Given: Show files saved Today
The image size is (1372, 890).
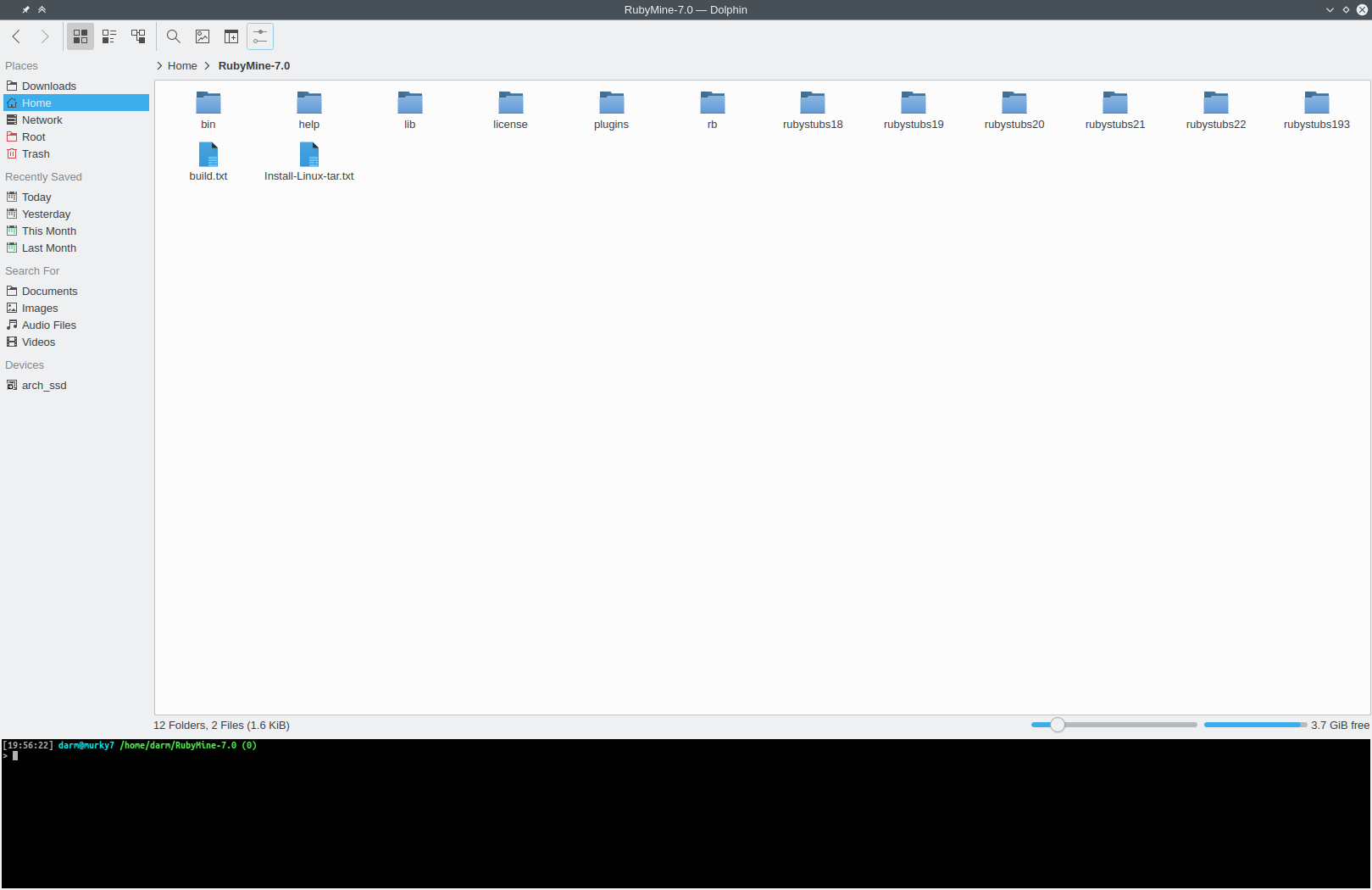Looking at the screenshot, I should pyautogui.click(x=76, y=197).
